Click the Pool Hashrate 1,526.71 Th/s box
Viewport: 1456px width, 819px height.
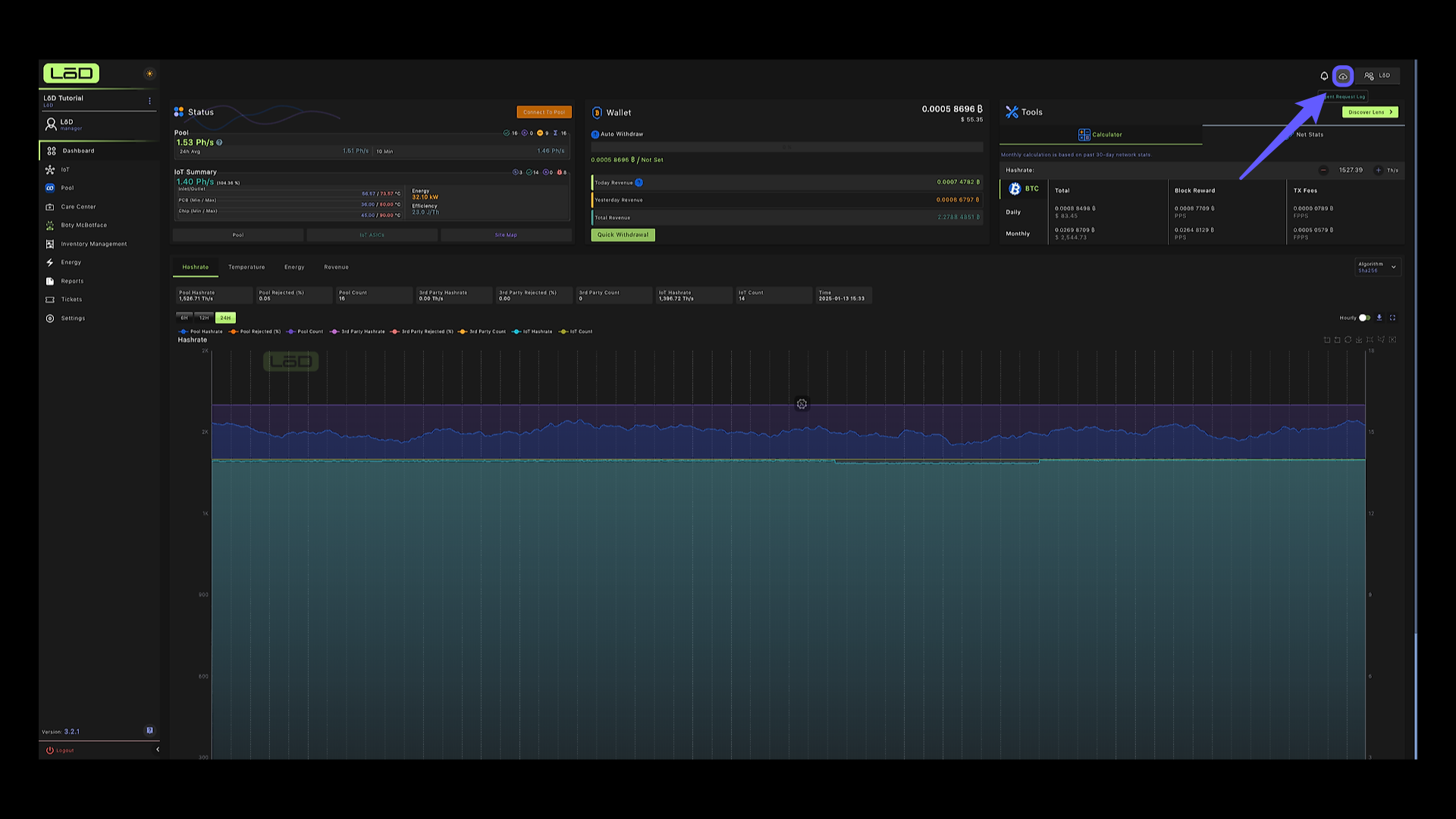tap(215, 296)
